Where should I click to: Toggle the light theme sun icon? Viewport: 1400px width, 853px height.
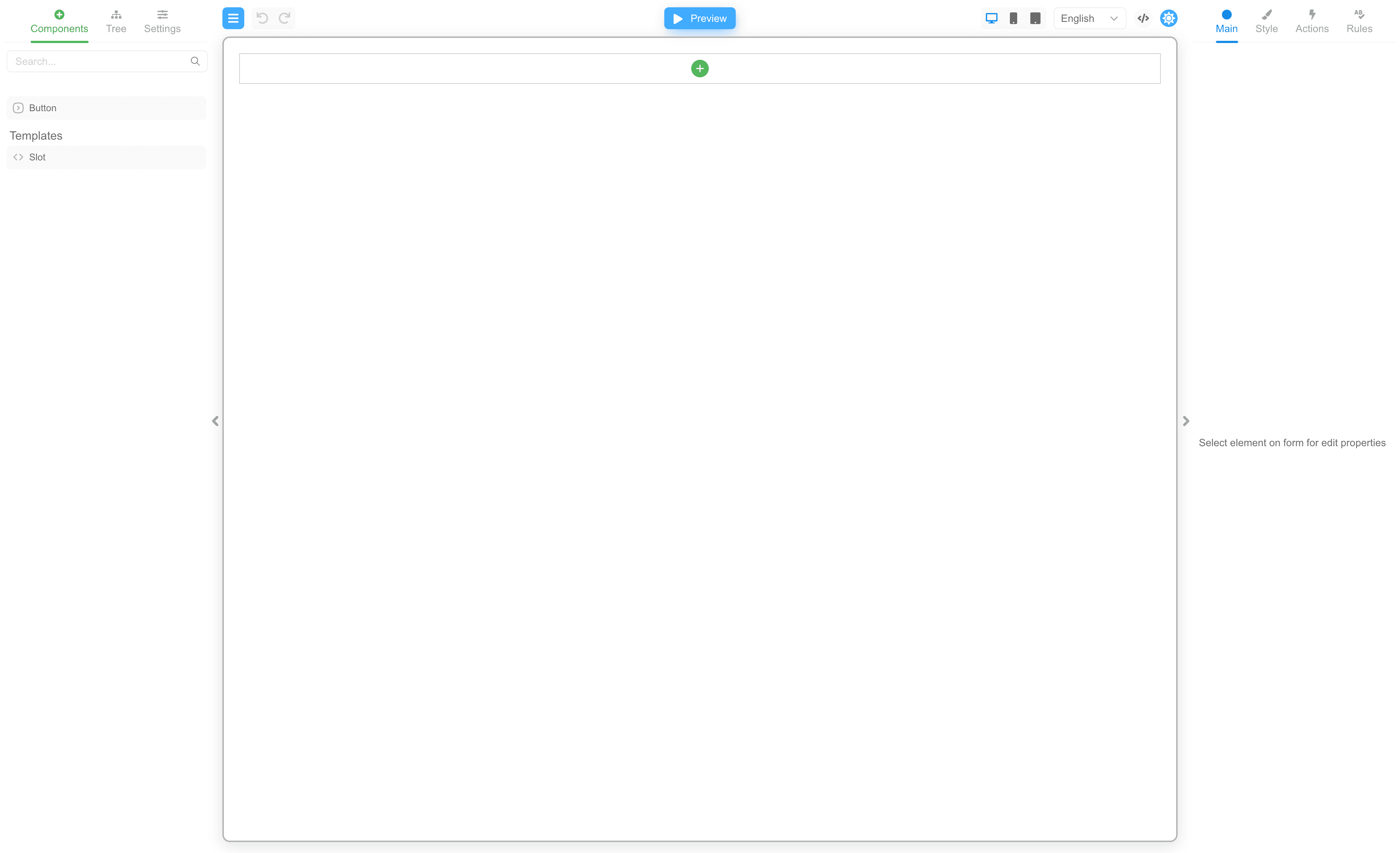pos(1168,18)
